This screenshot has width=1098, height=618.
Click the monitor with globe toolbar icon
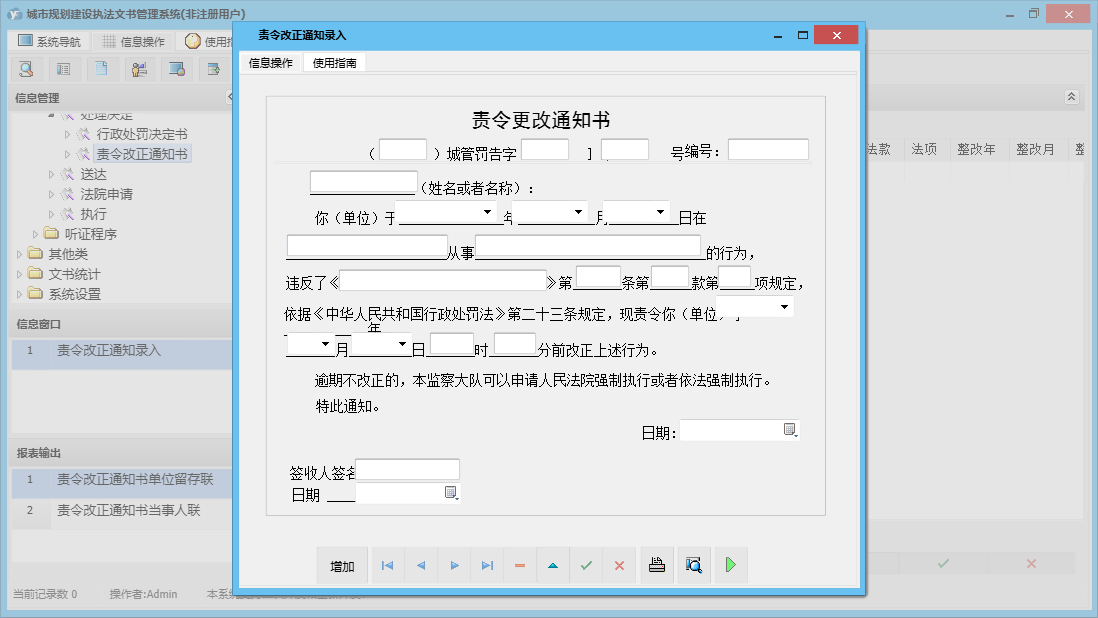(177, 68)
